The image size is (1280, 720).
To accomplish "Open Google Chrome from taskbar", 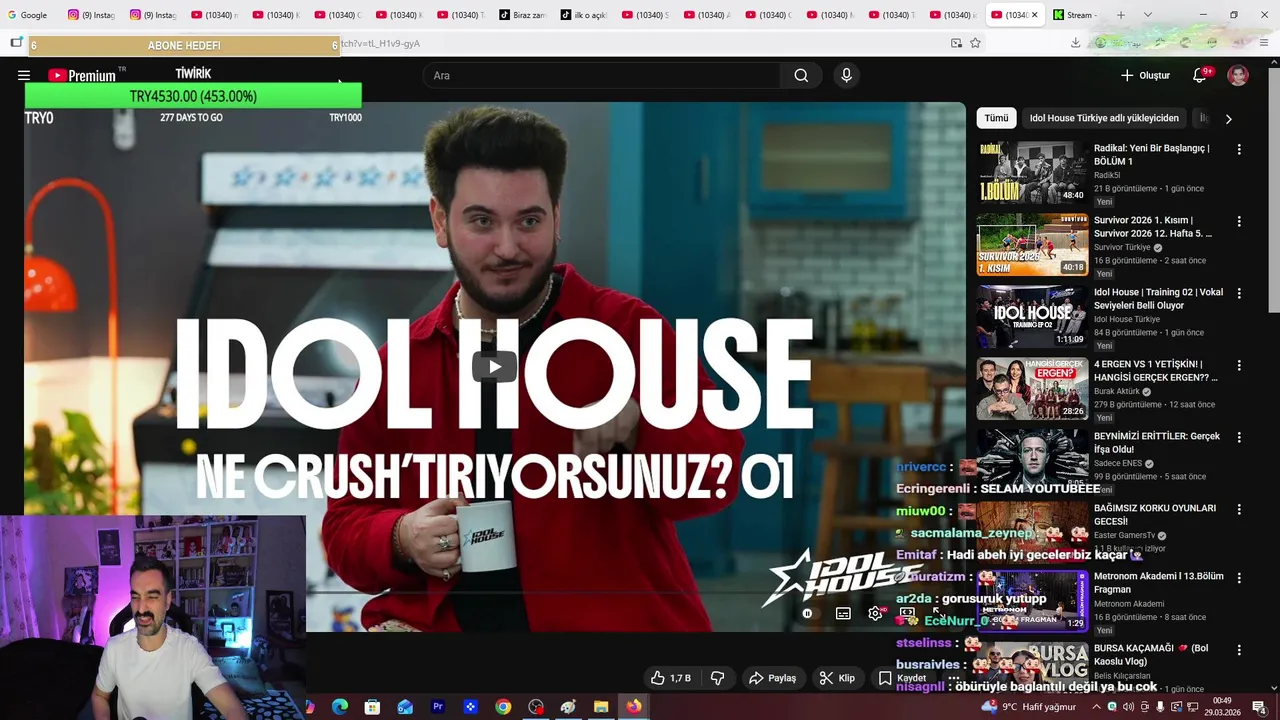I will point(503,707).
